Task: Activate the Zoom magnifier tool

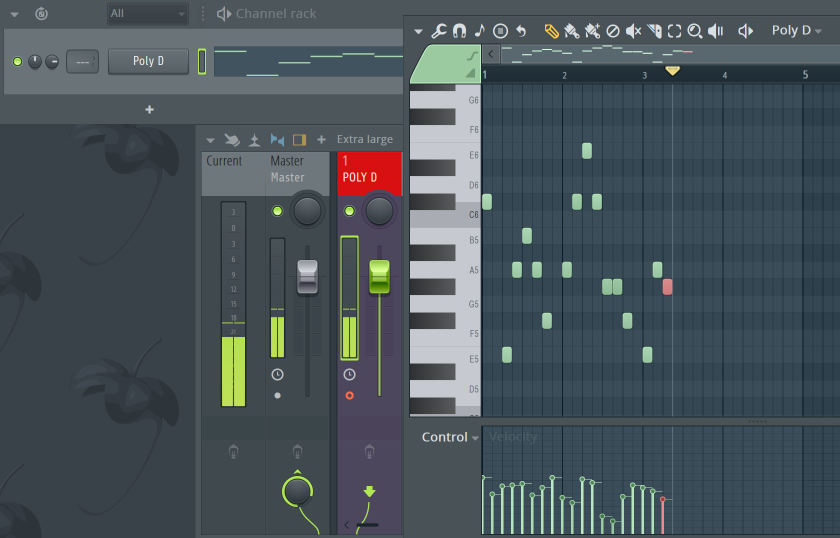Action: point(695,31)
